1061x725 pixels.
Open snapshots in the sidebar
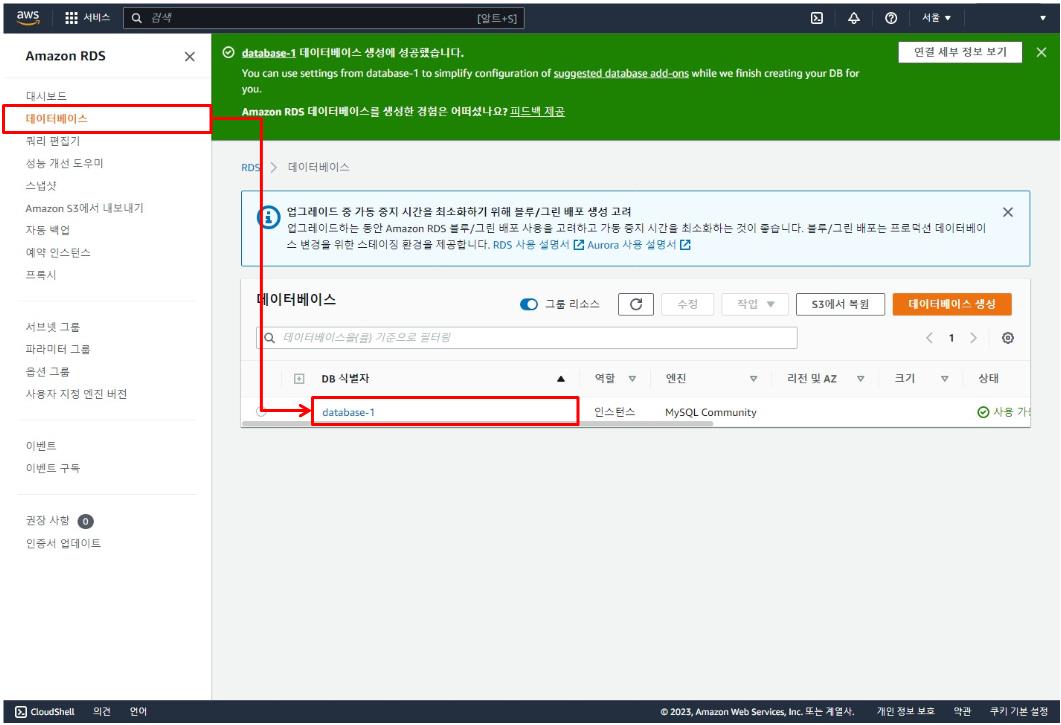click(x=41, y=185)
